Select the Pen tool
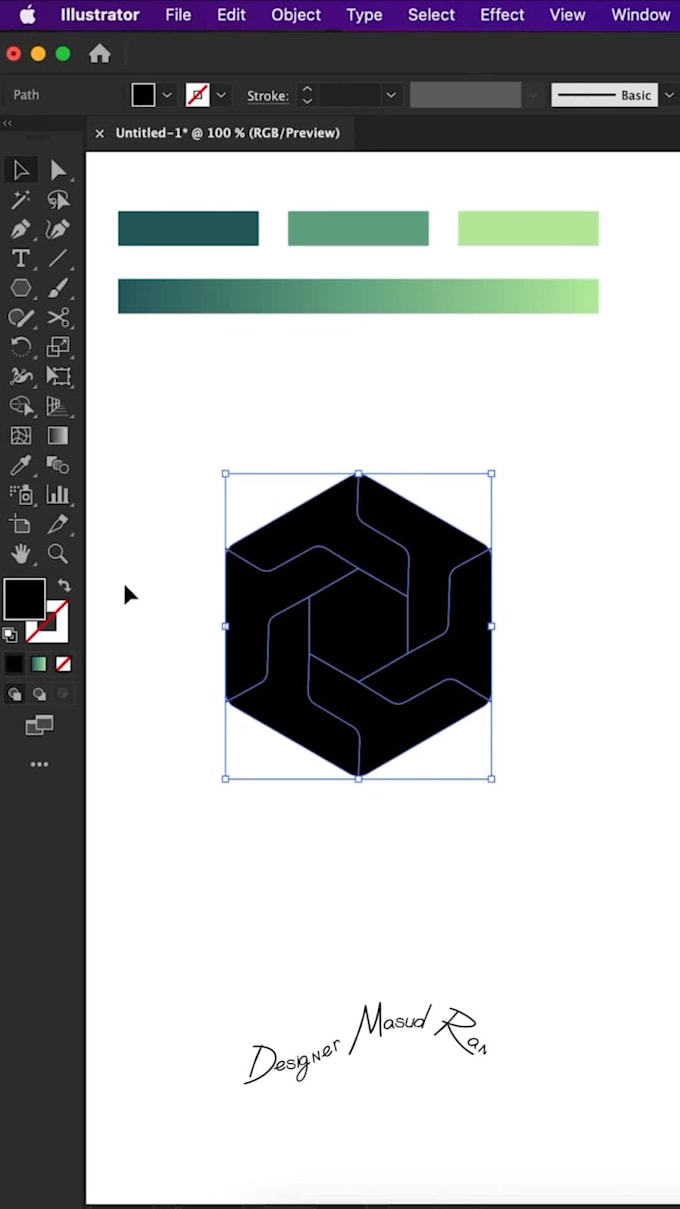 point(21,229)
